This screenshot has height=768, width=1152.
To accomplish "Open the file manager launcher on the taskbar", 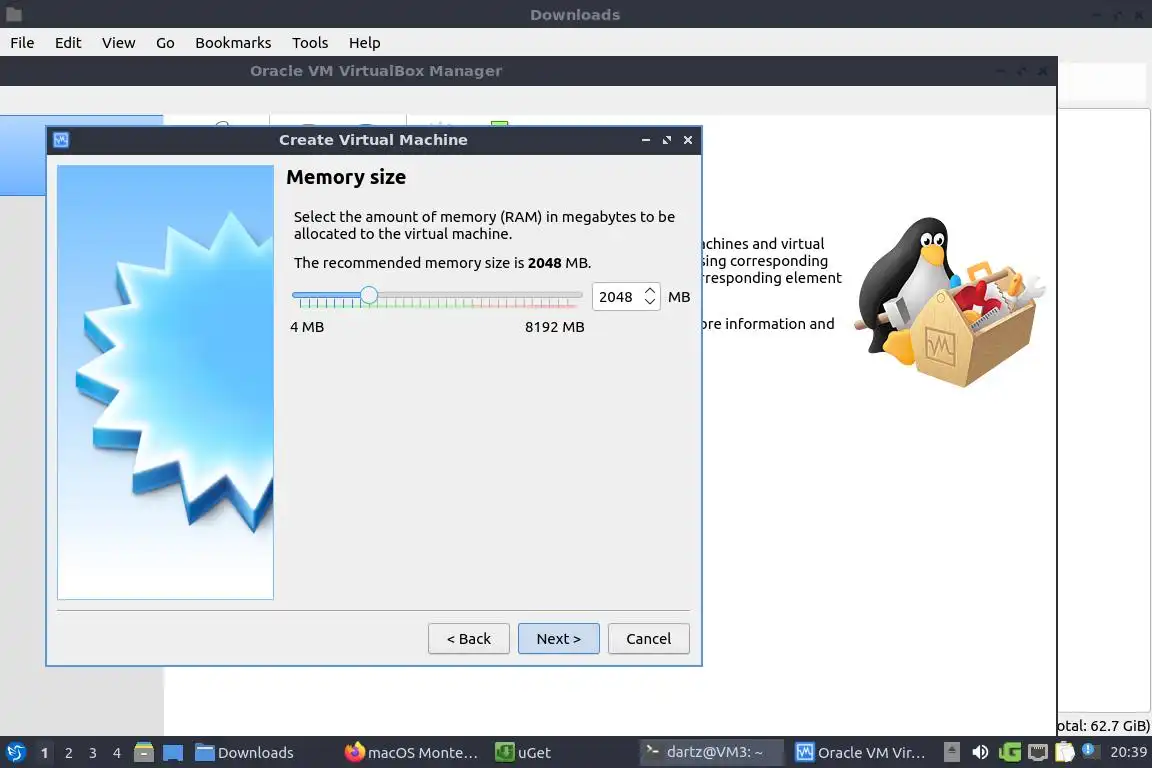I will pyautogui.click(x=144, y=752).
